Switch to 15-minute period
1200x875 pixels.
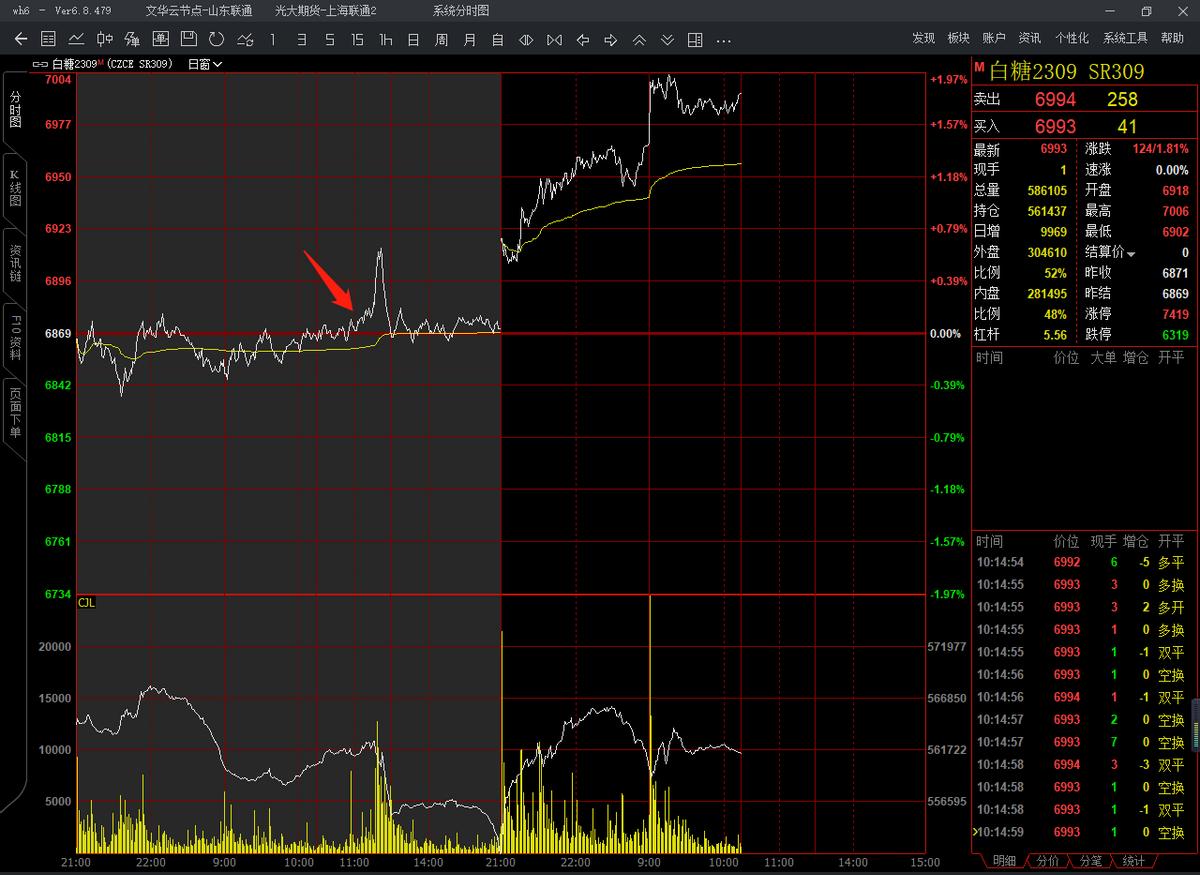357,40
